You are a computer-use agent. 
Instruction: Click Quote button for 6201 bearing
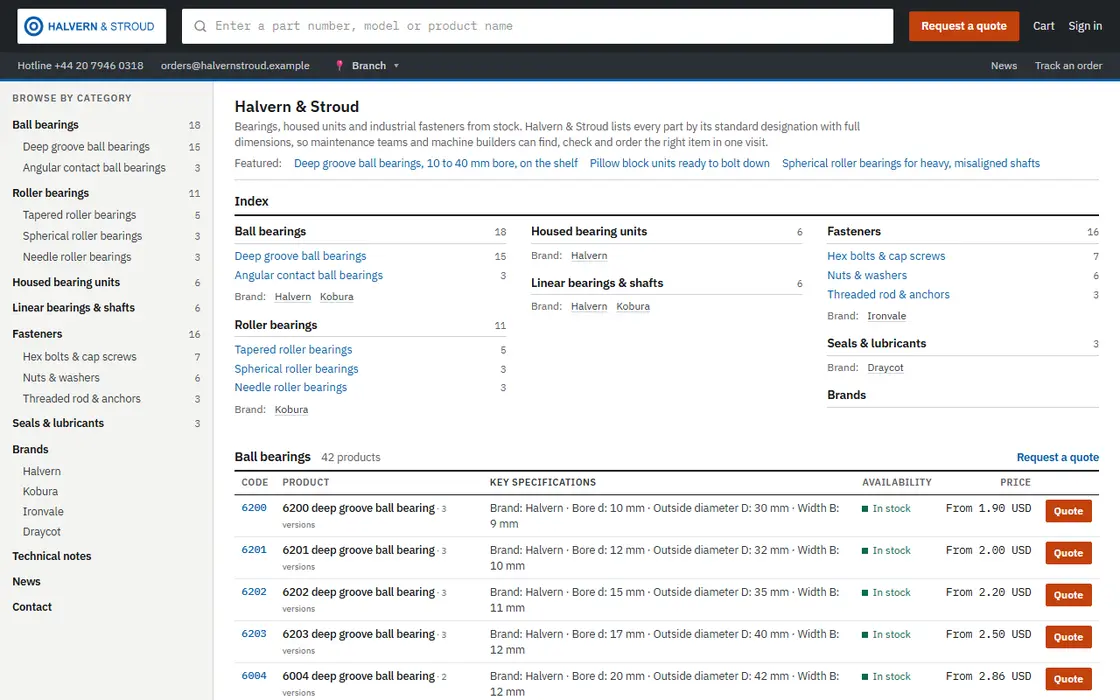click(1069, 553)
